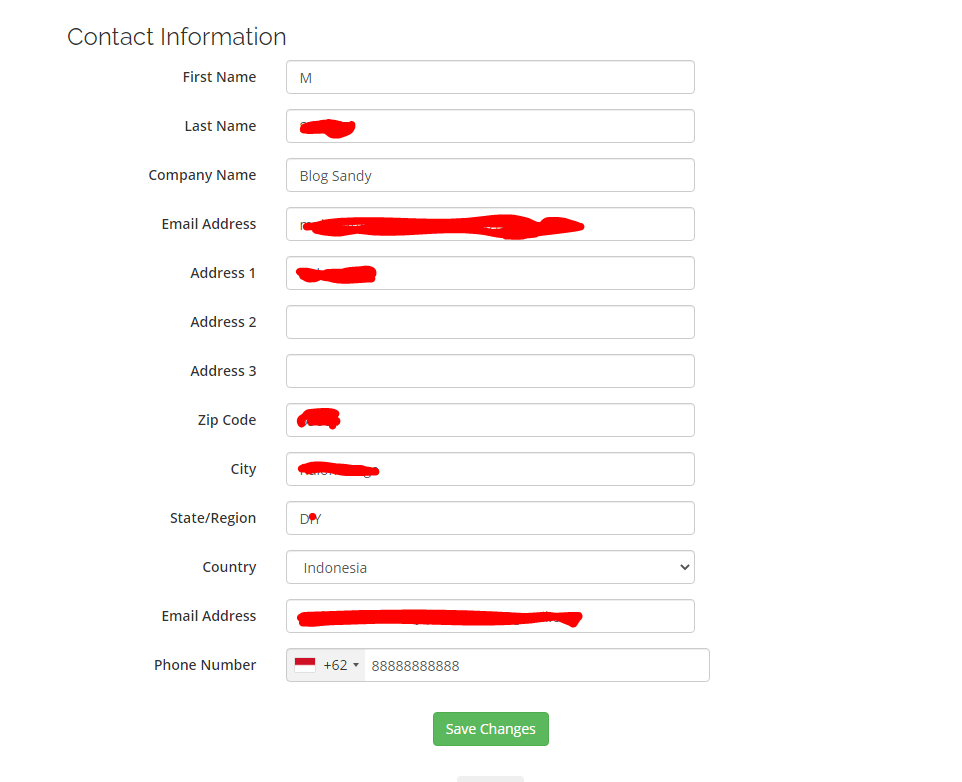Click the empty Address 2 field
The image size is (962, 782).
[x=490, y=322]
